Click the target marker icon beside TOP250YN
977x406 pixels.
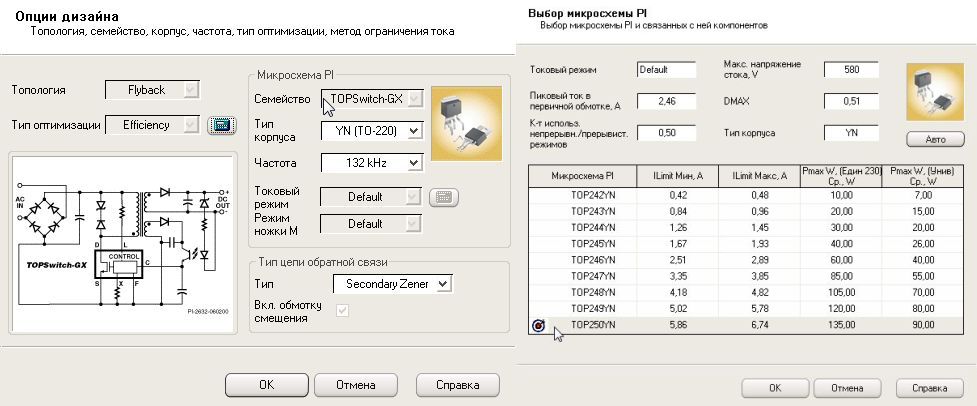click(540, 325)
